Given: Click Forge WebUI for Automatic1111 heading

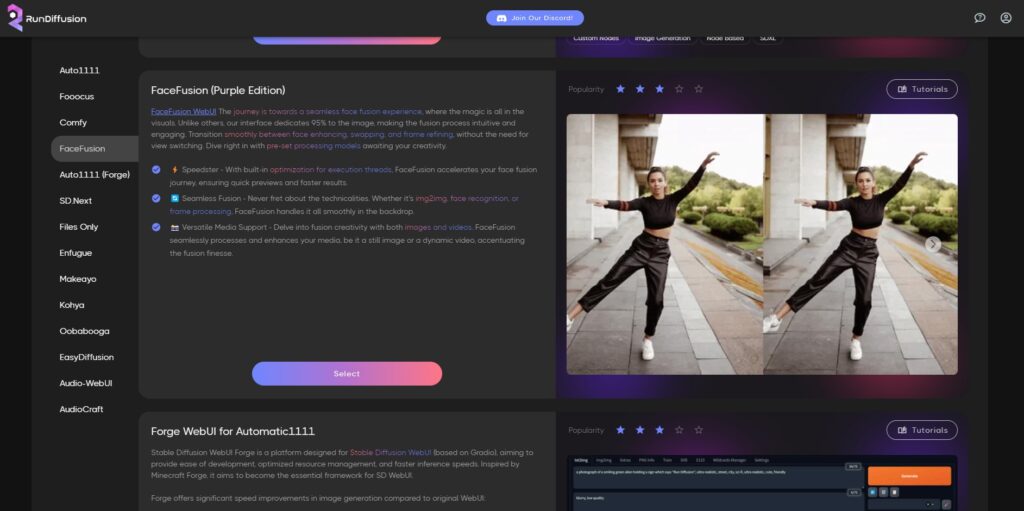Looking at the screenshot, I should coord(232,431).
